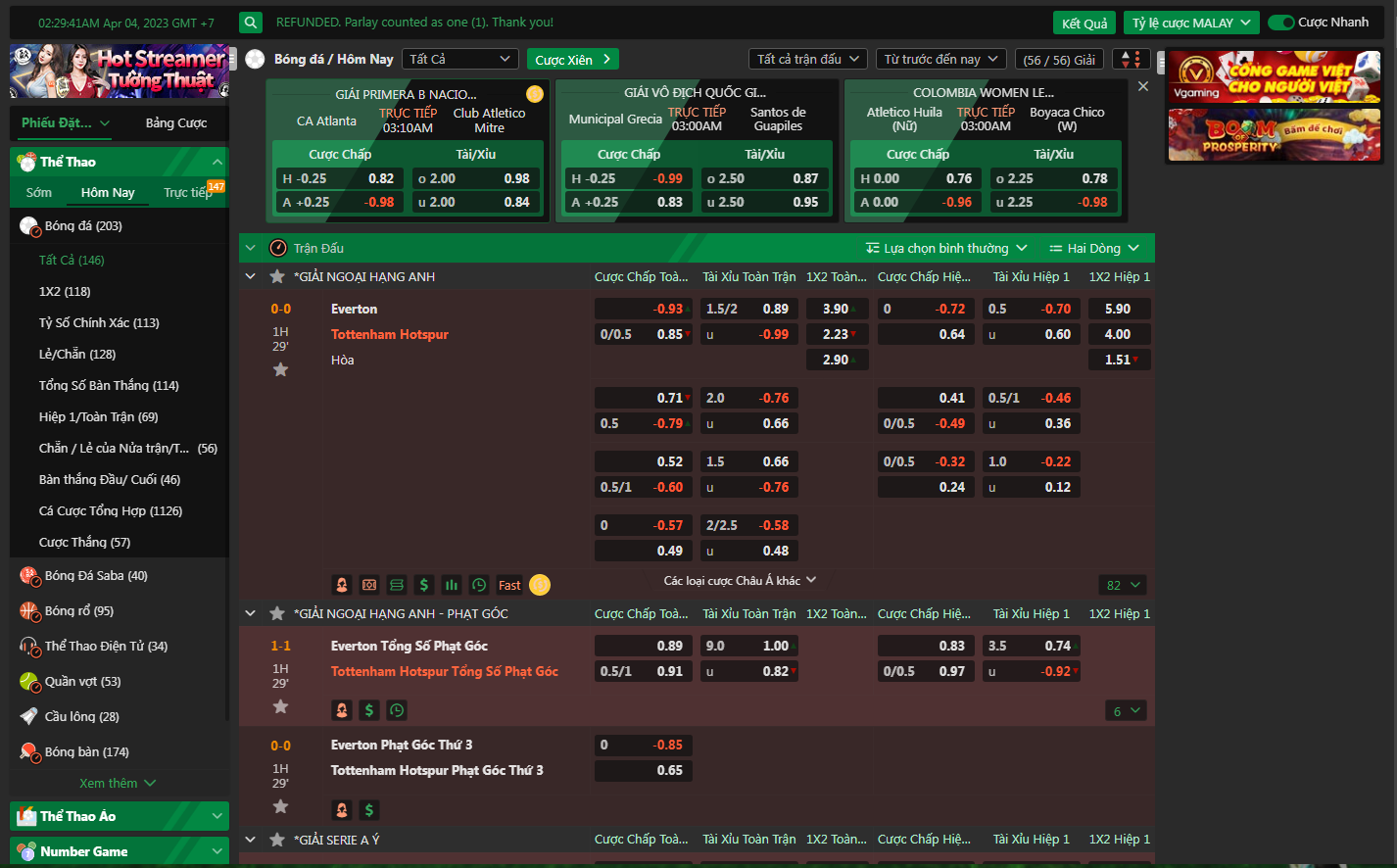Image resolution: width=1397 pixels, height=868 pixels.
Task: Click the red and white sort arrows icon
Action: click(1131, 60)
